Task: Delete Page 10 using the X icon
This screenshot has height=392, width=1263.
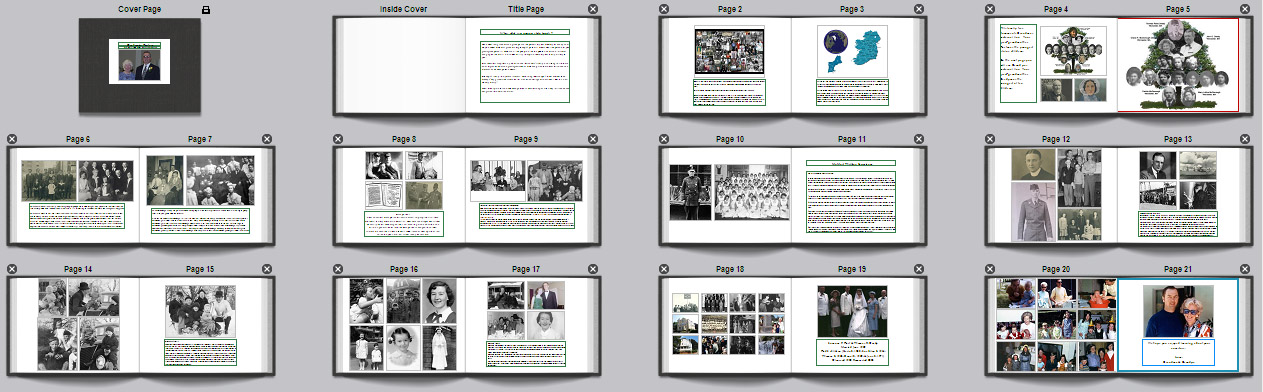Action: pyautogui.click(x=663, y=139)
